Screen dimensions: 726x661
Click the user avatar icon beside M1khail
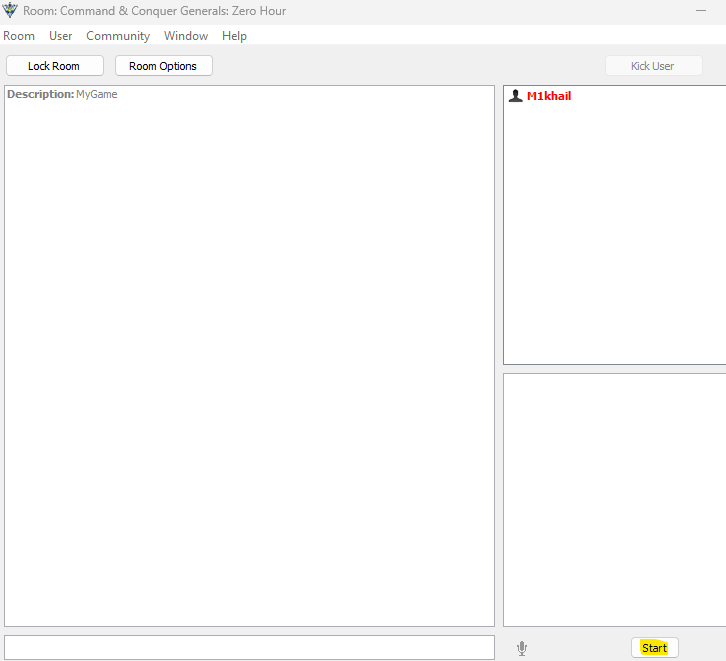click(x=515, y=96)
